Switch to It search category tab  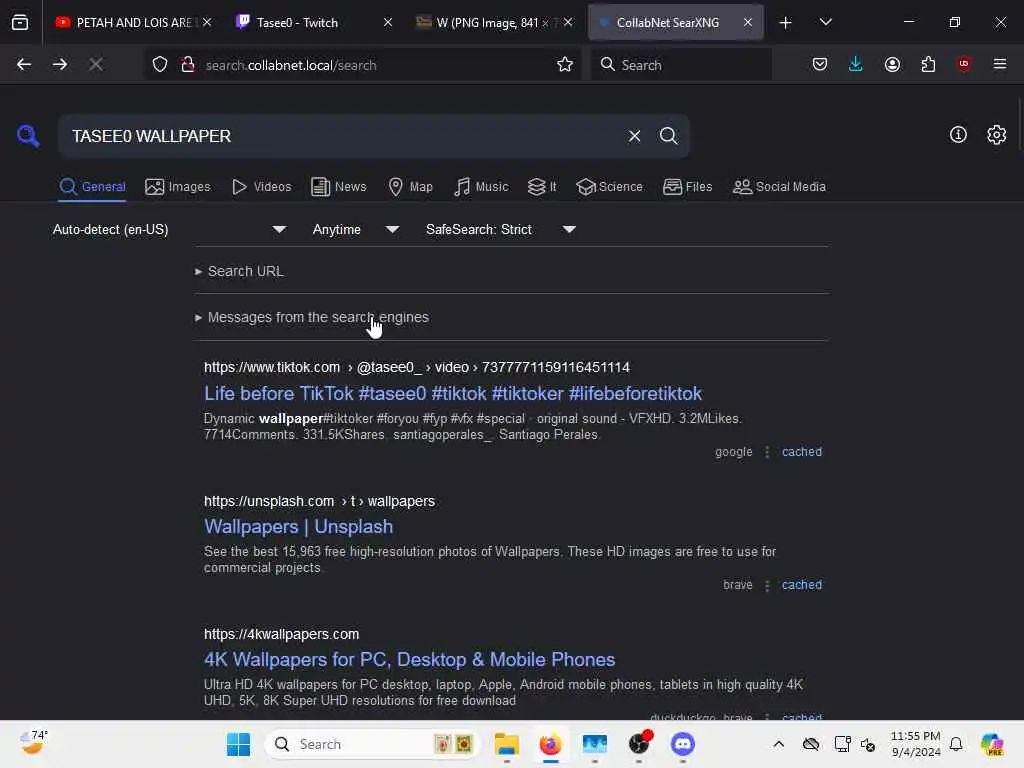542,187
